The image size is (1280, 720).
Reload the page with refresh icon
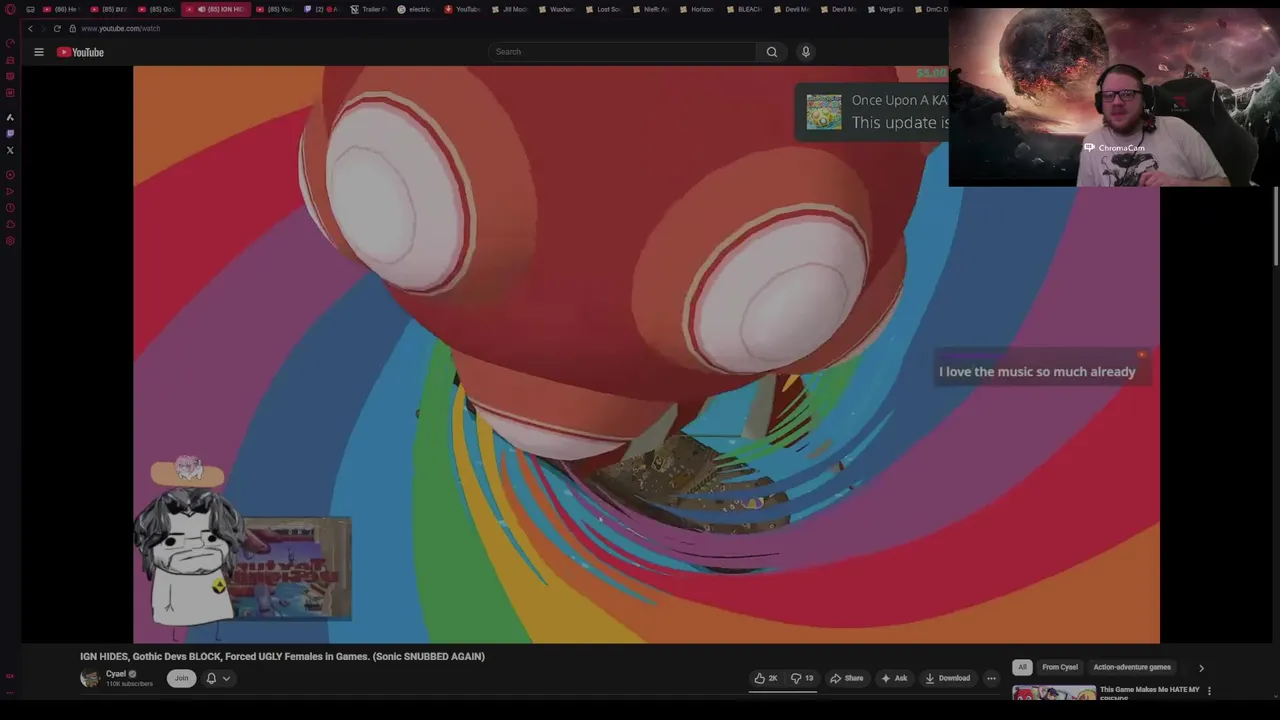[x=56, y=29]
